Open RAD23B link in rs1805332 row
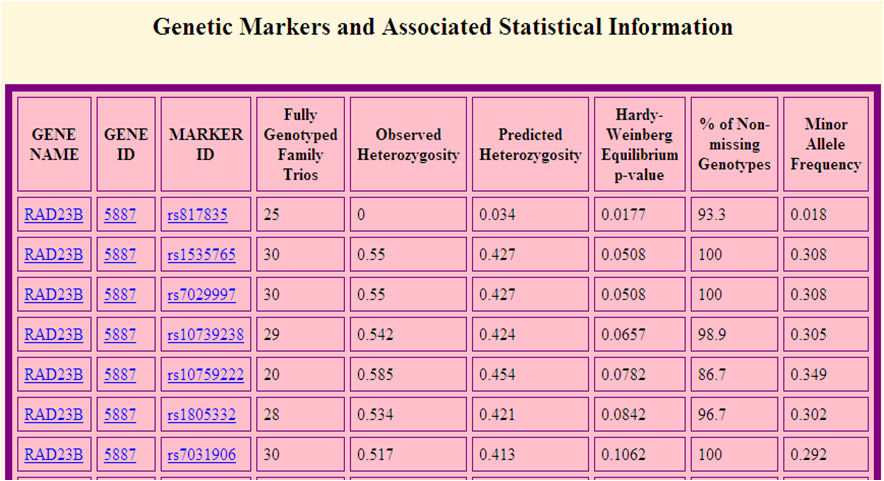Viewport: 884px width, 481px height. coord(54,414)
